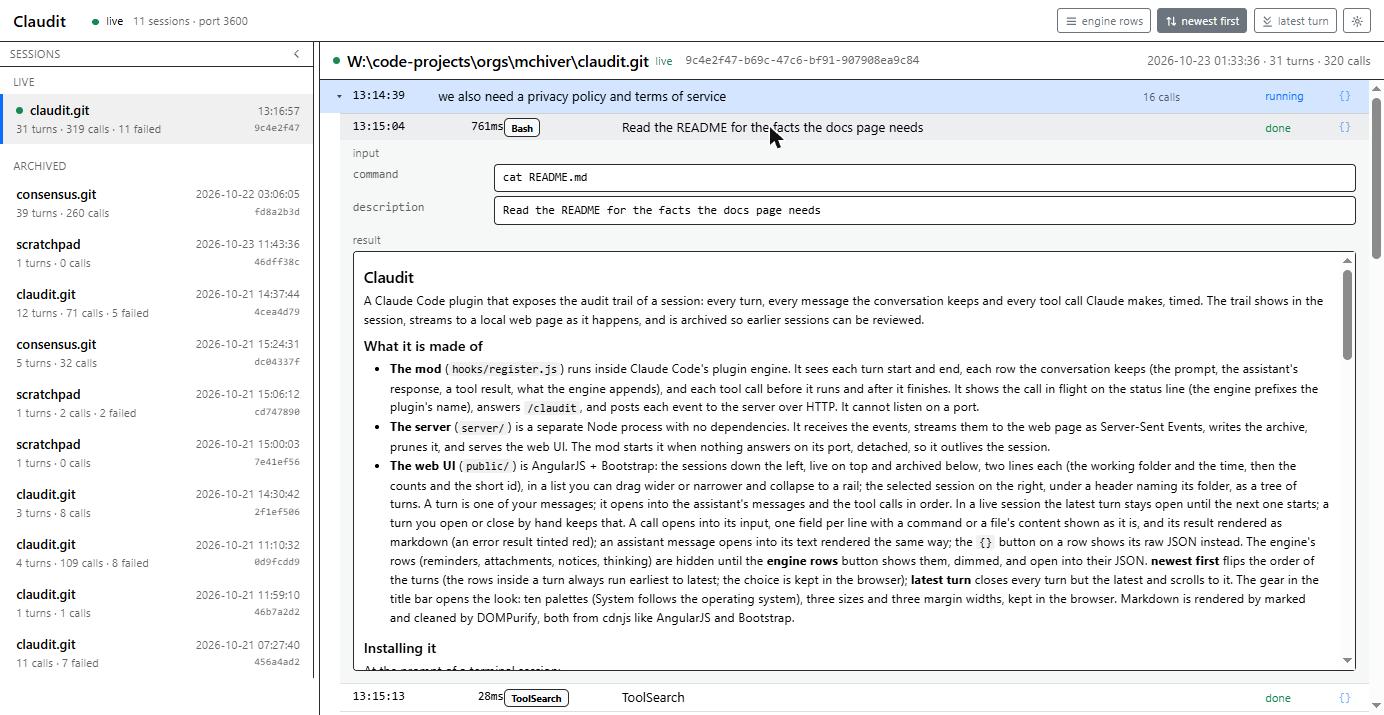
Task: Click the main page vertical scrollbar thumb
Action: pos(1376,178)
